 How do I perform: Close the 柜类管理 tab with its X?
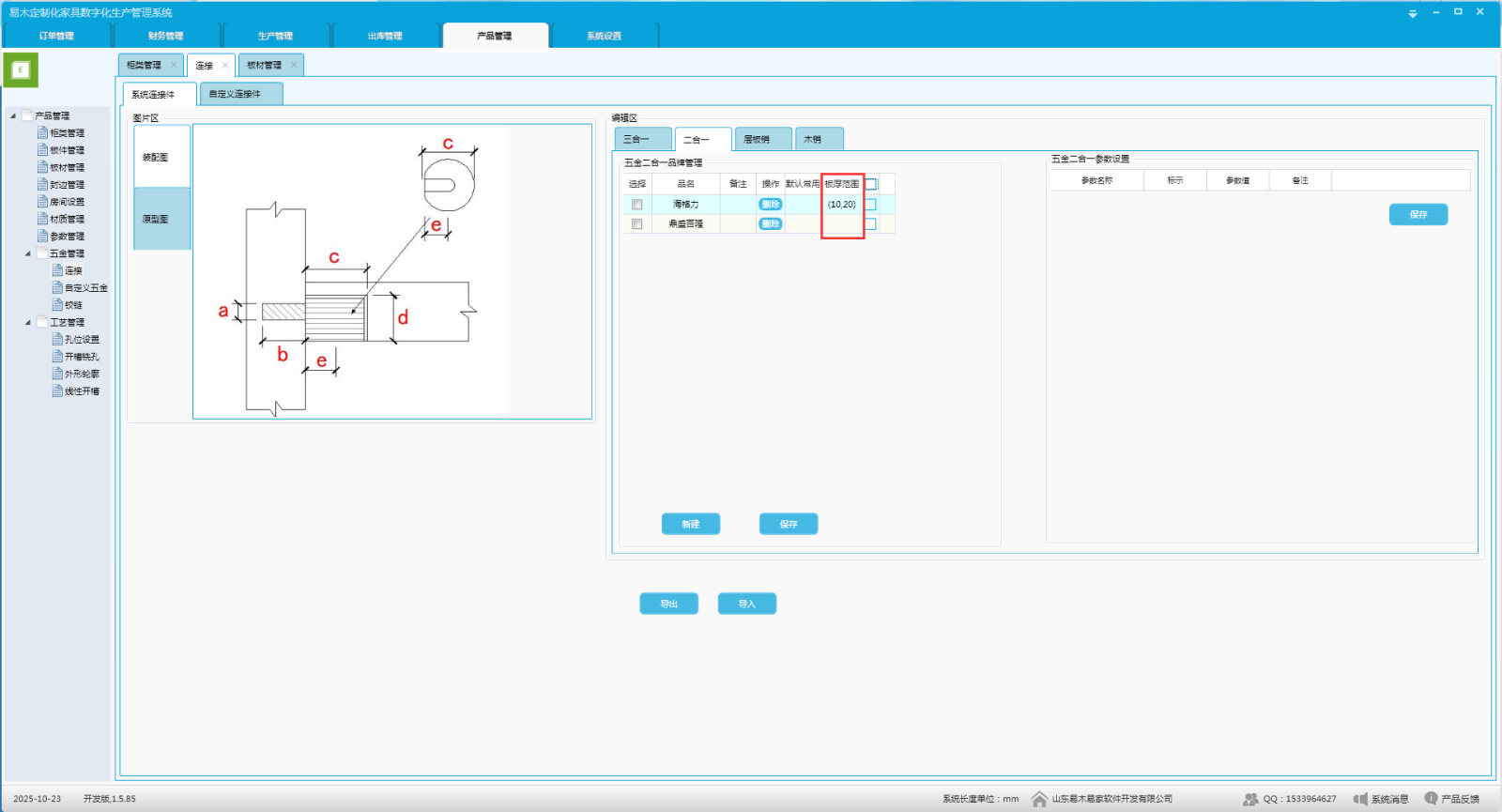pos(174,65)
